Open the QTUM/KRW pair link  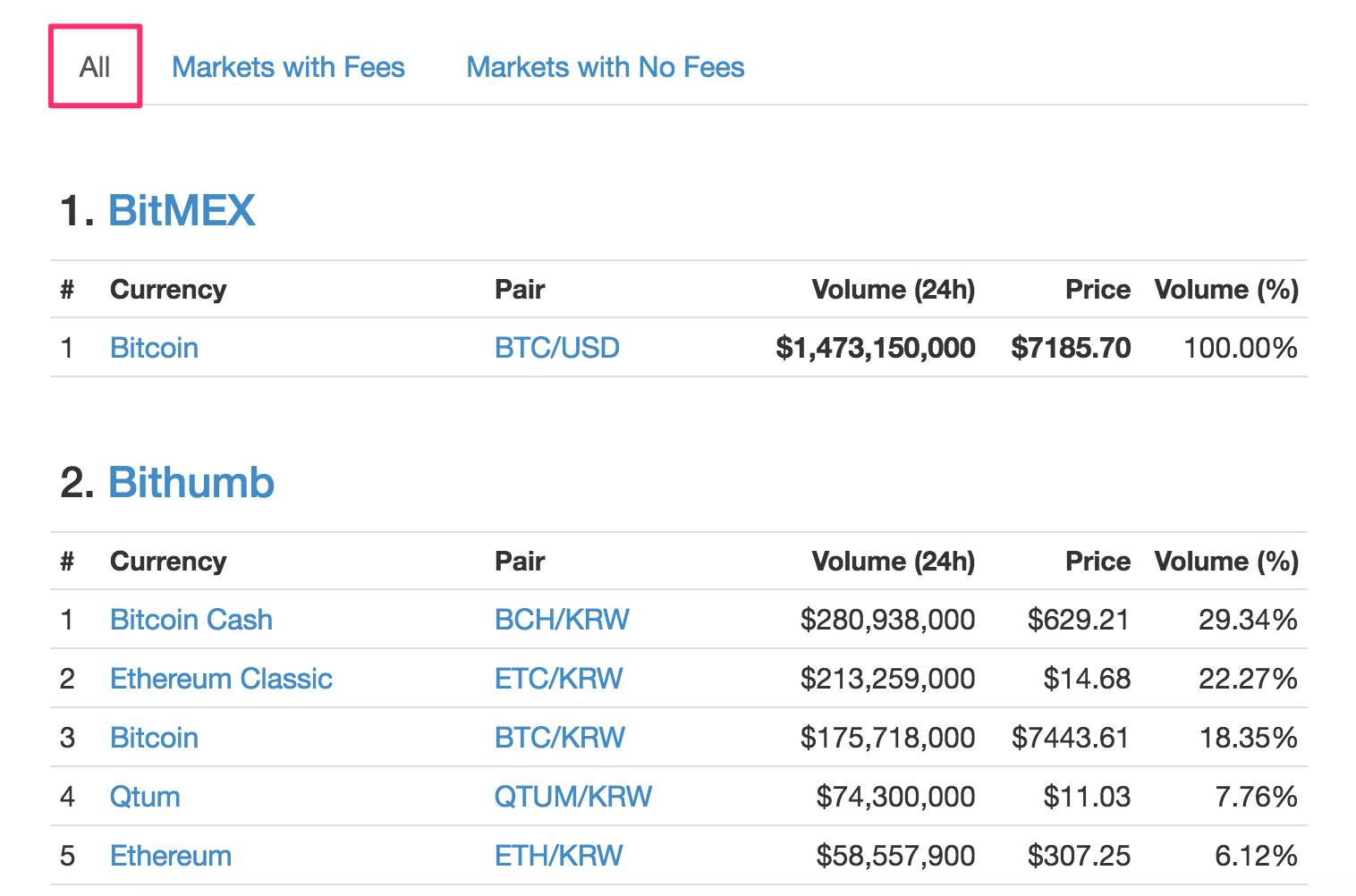pos(573,797)
